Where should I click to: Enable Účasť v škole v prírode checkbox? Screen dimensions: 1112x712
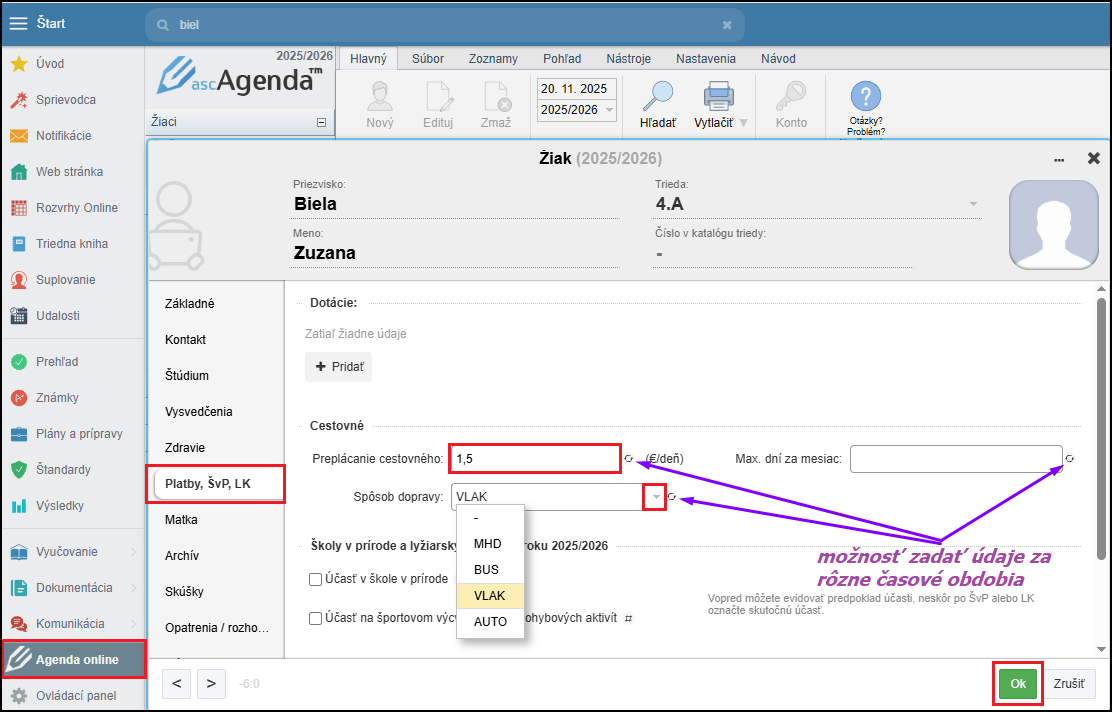click(315, 579)
